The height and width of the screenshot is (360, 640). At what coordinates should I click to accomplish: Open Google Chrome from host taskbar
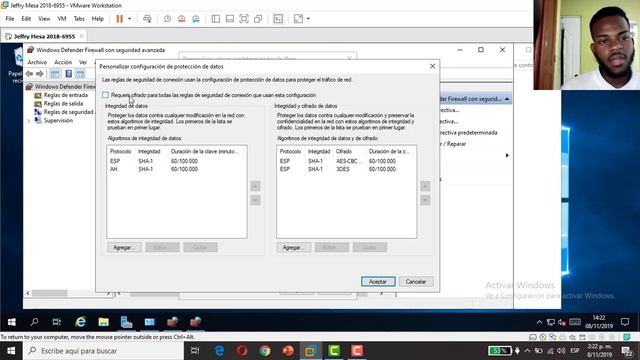(265, 351)
